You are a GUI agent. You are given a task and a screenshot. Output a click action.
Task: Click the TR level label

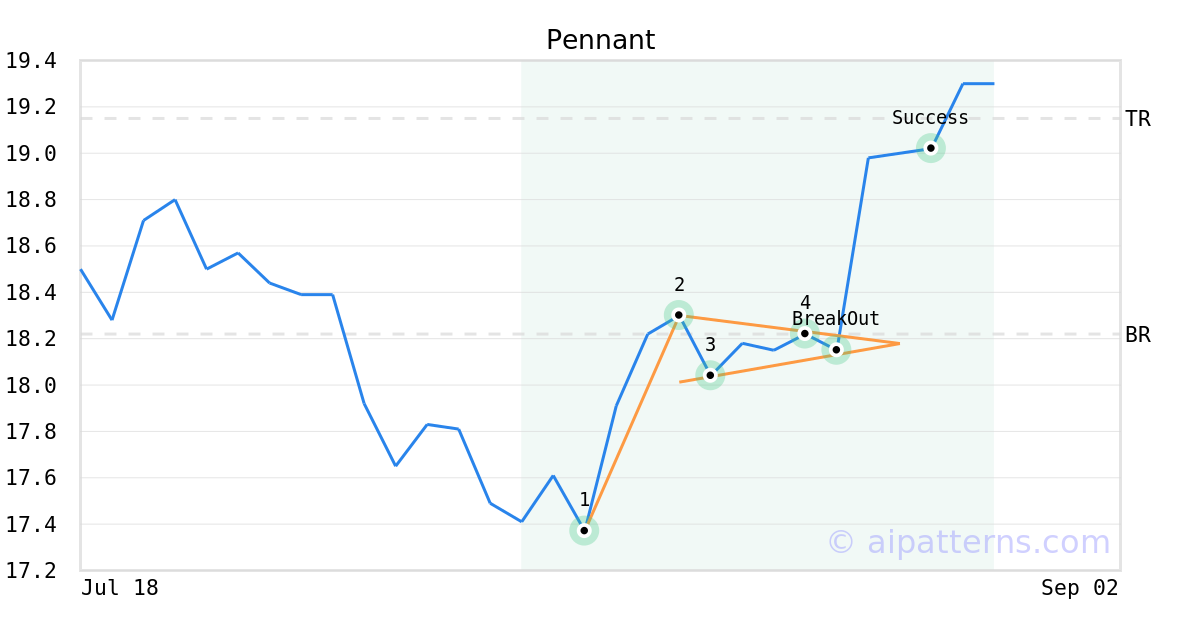[1138, 119]
